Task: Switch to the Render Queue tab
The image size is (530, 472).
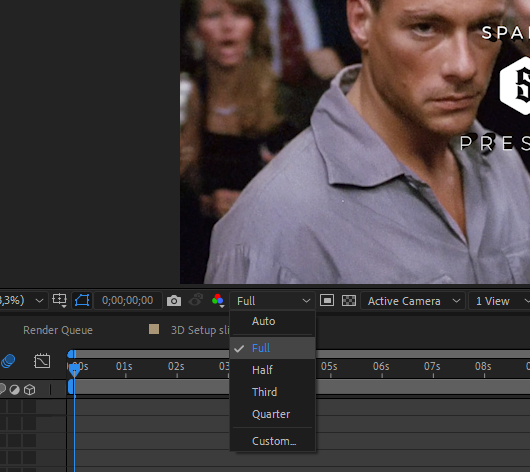Action: tap(58, 330)
